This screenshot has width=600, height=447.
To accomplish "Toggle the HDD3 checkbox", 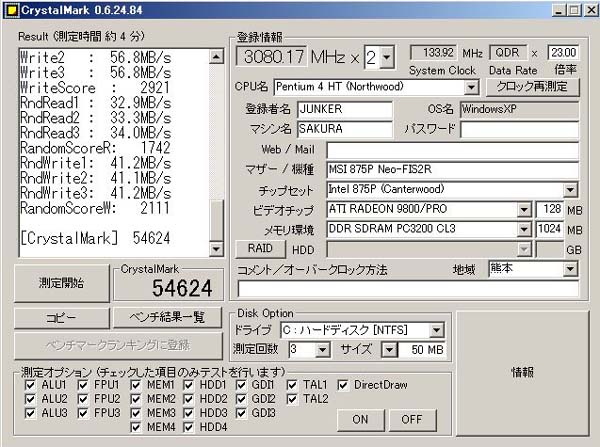I will coord(188,413).
